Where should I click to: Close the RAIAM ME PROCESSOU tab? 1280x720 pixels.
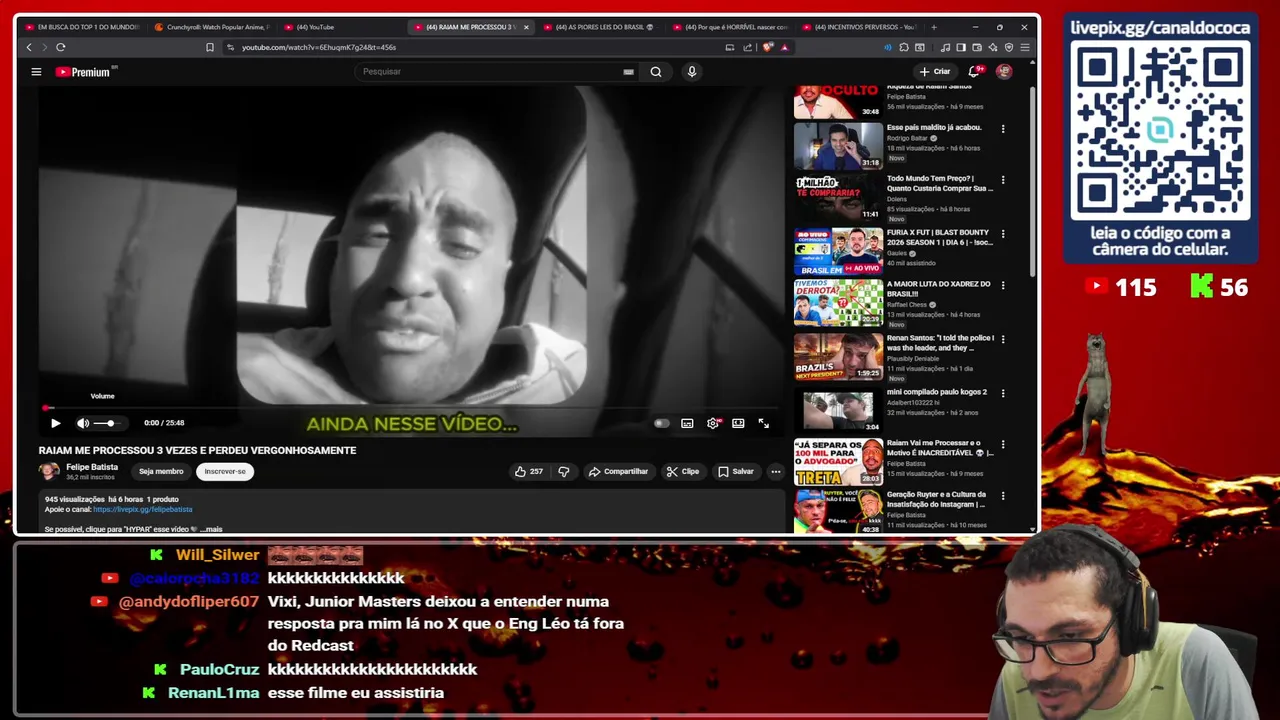pyautogui.click(x=526, y=27)
